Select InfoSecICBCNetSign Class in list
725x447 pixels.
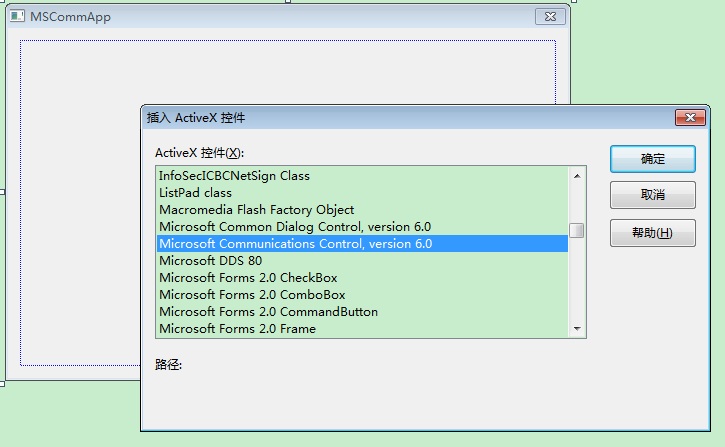click(362, 176)
